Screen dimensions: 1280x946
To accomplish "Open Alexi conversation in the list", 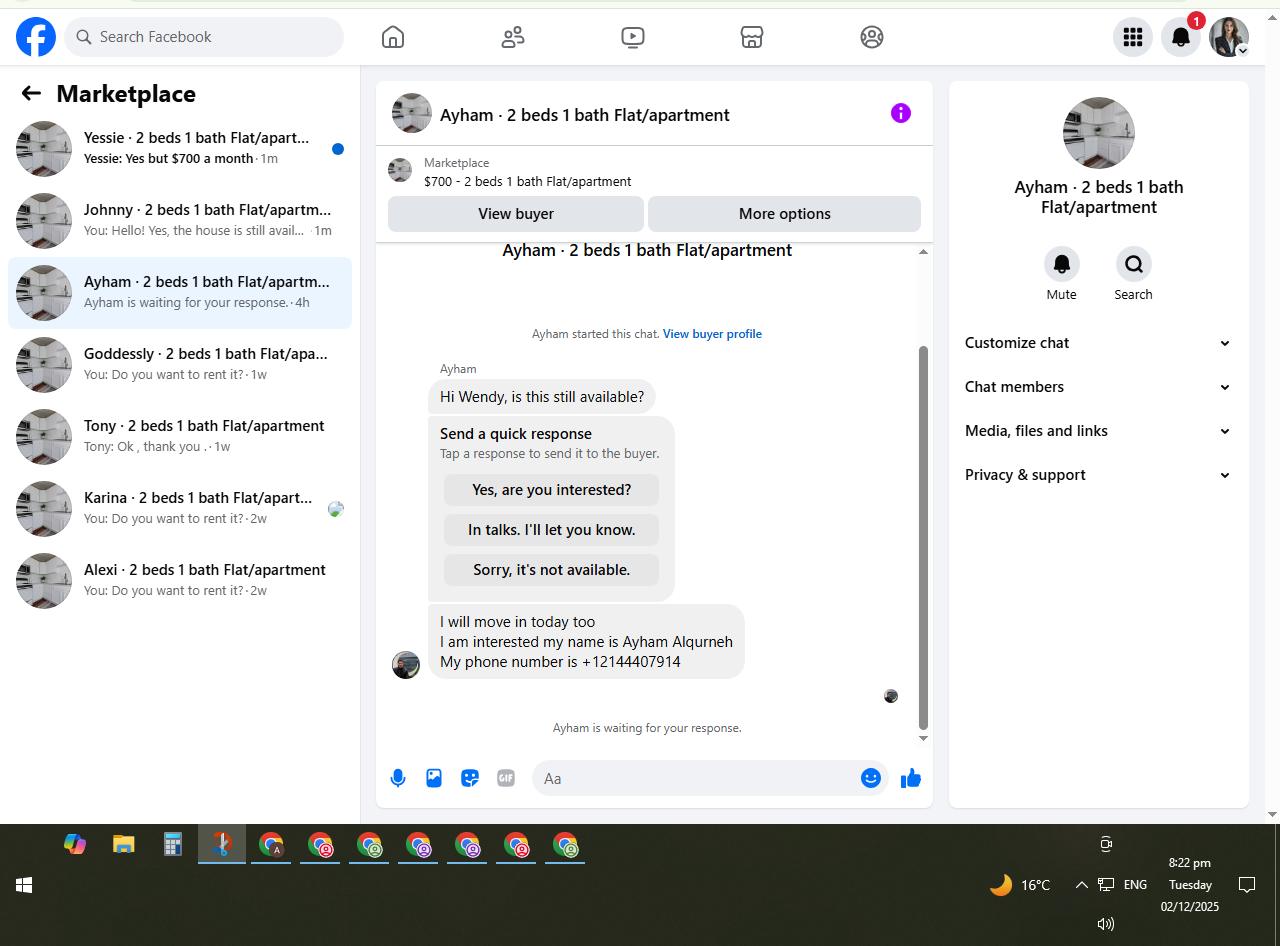I will 180,581.
